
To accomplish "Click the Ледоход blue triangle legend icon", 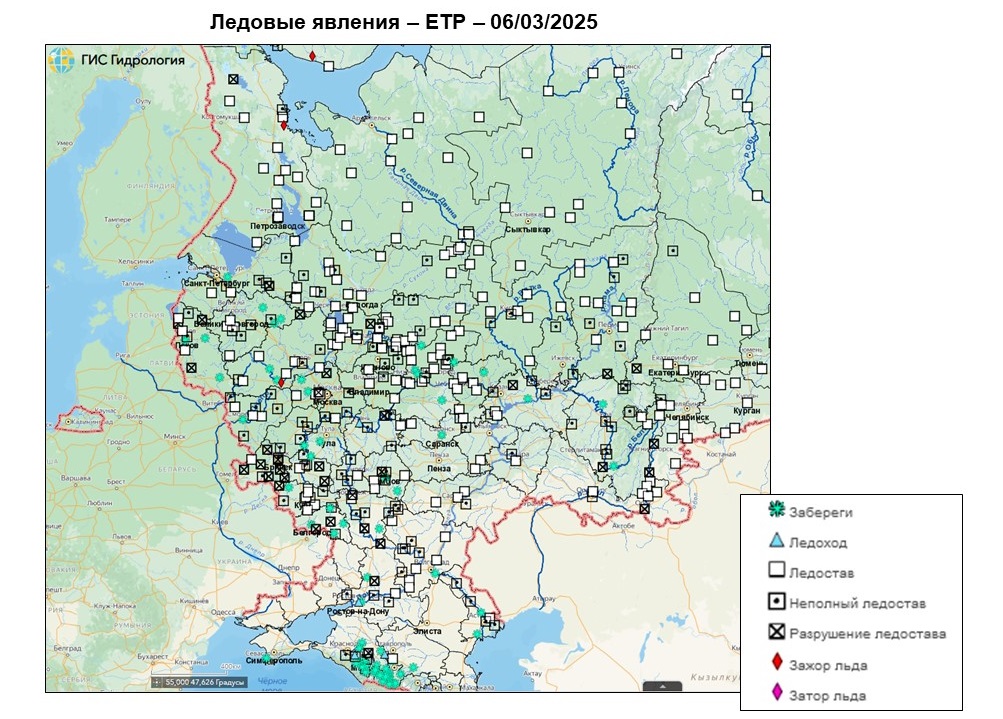I will click(x=776, y=542).
